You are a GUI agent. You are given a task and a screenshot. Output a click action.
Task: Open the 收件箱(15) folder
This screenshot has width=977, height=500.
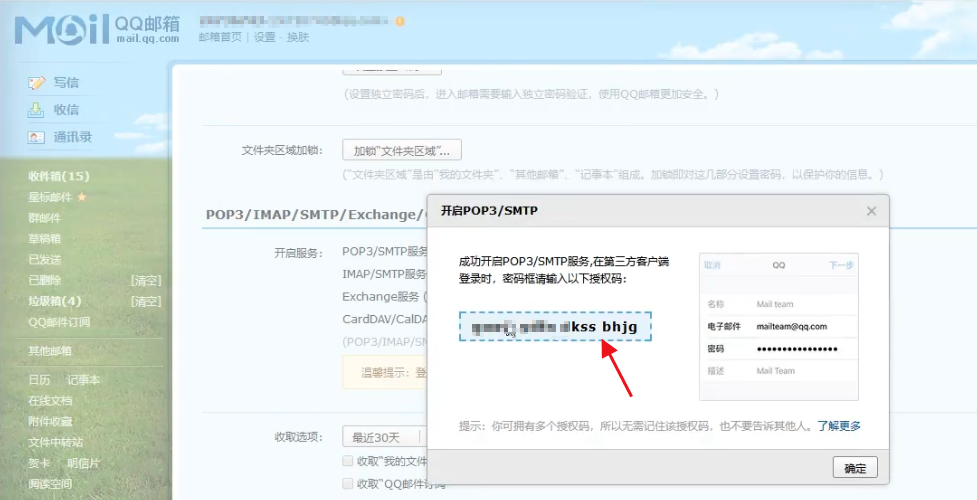tap(59, 176)
